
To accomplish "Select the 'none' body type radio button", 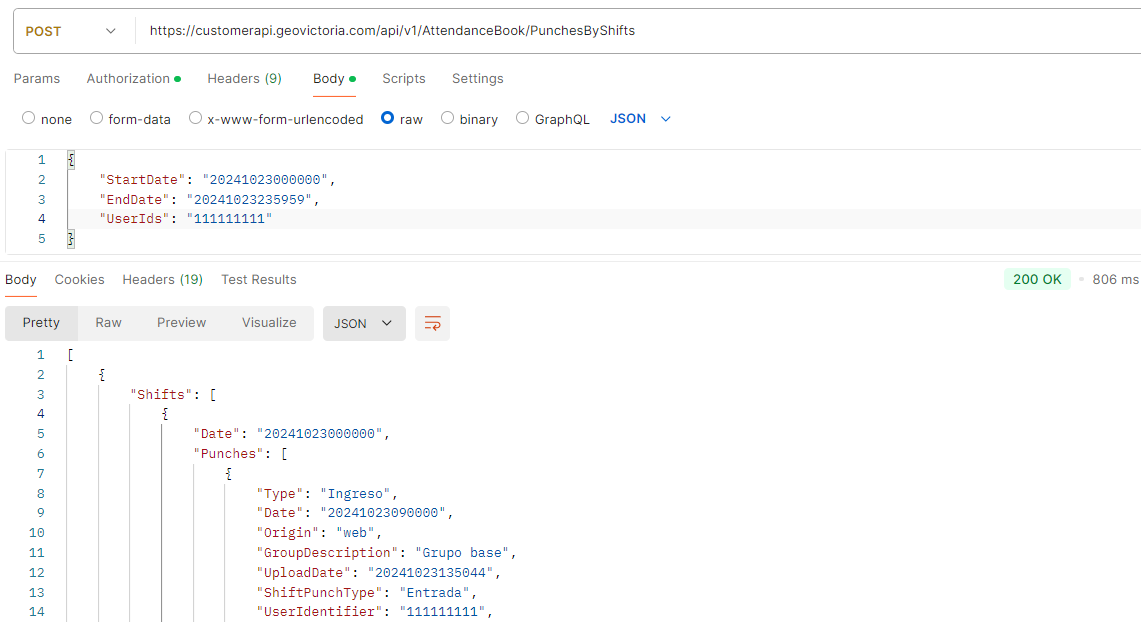I will [x=29, y=118].
